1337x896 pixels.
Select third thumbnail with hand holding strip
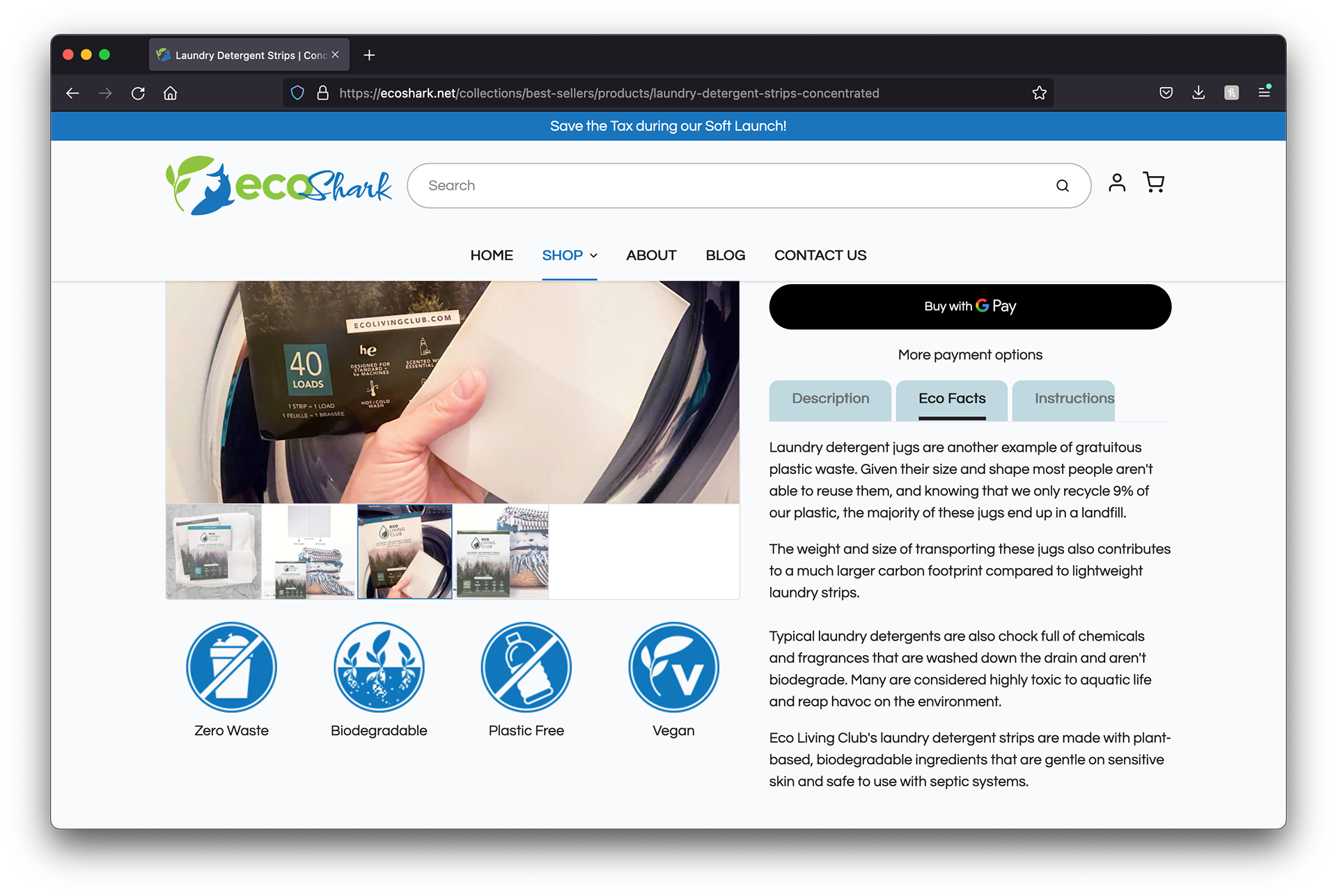pos(405,551)
